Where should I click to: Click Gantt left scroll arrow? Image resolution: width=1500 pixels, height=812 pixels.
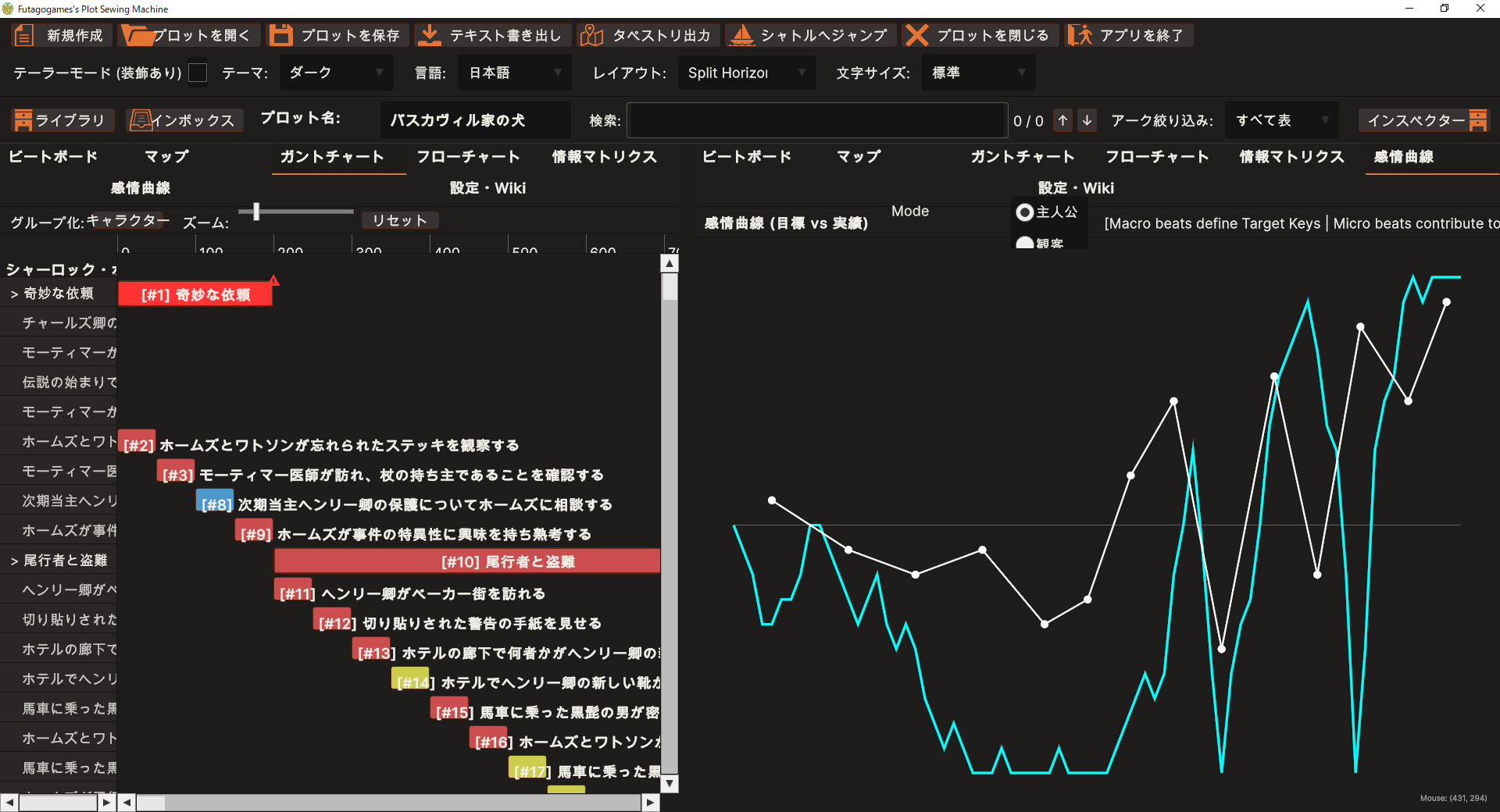[x=127, y=803]
